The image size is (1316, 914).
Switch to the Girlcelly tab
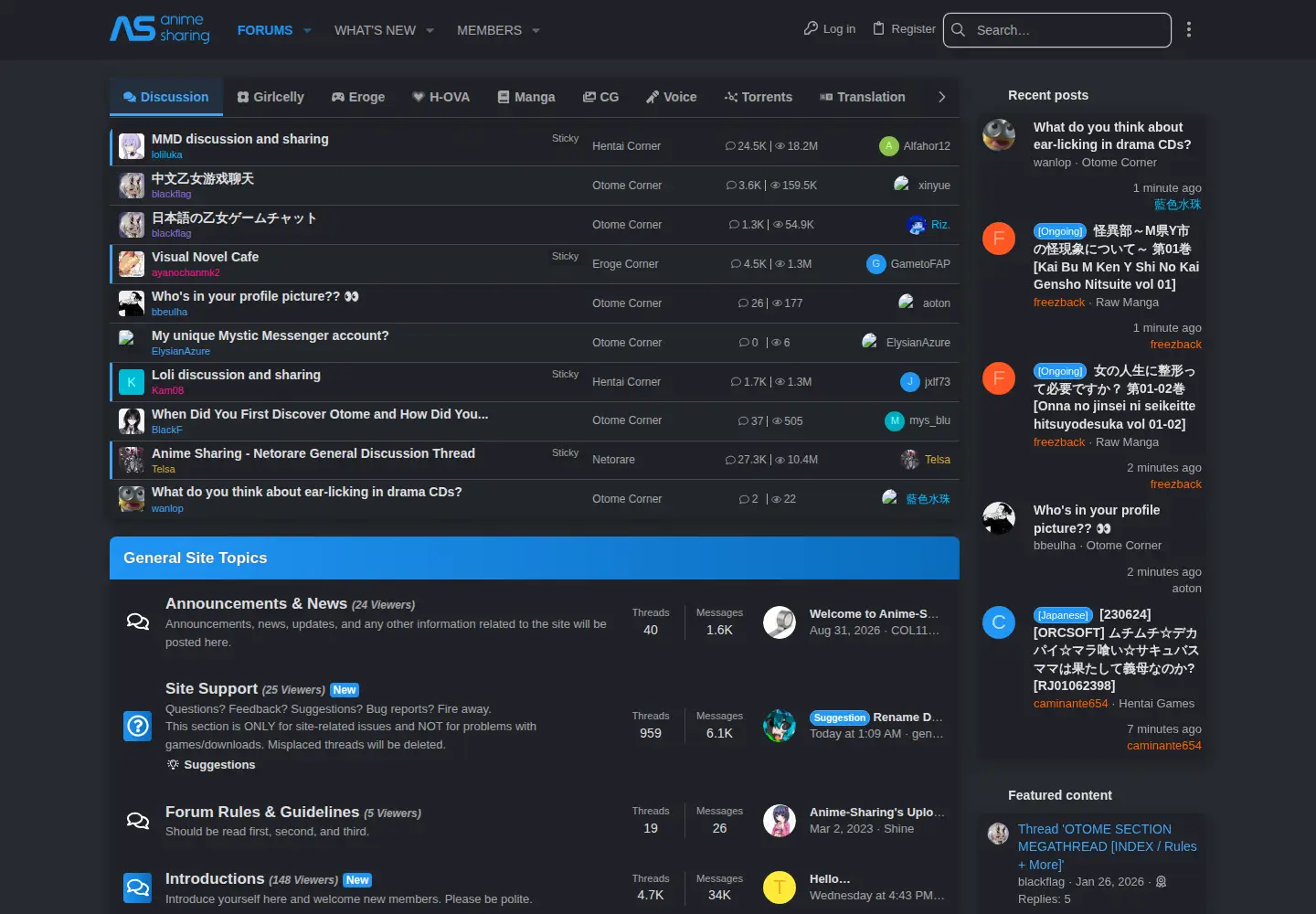[271, 97]
